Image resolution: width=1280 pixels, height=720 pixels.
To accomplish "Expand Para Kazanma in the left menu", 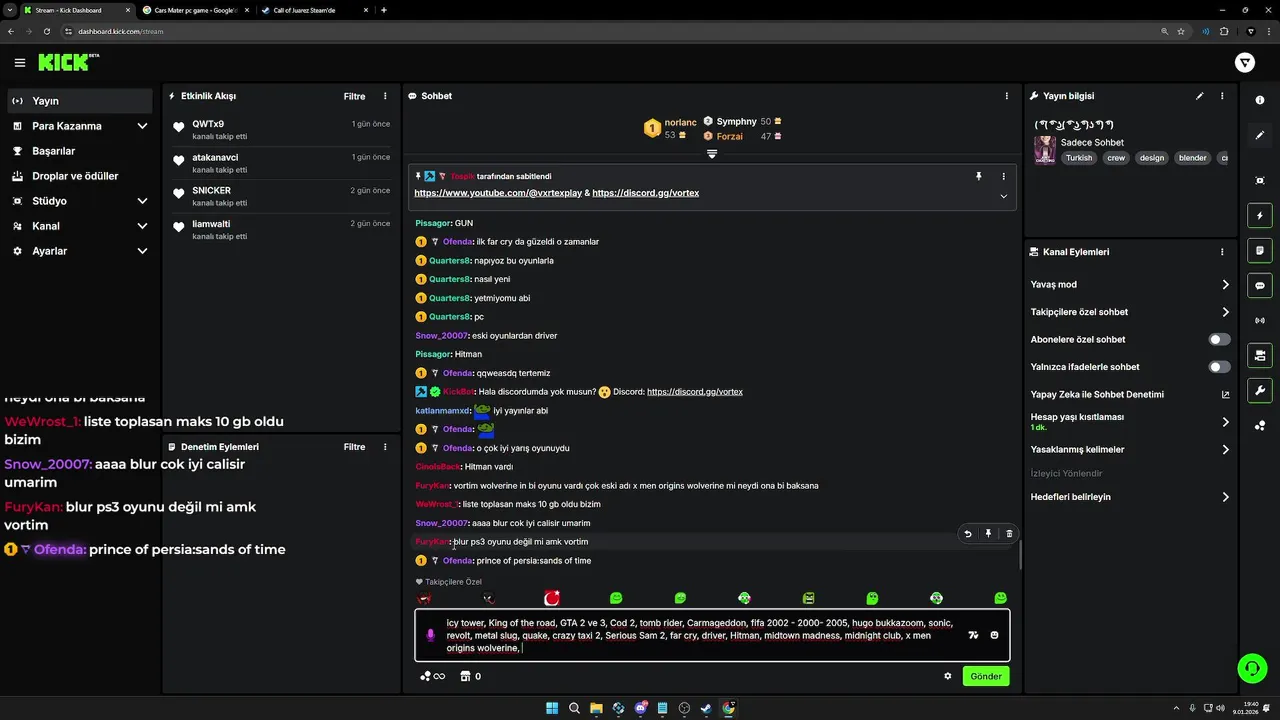I will coord(142,126).
